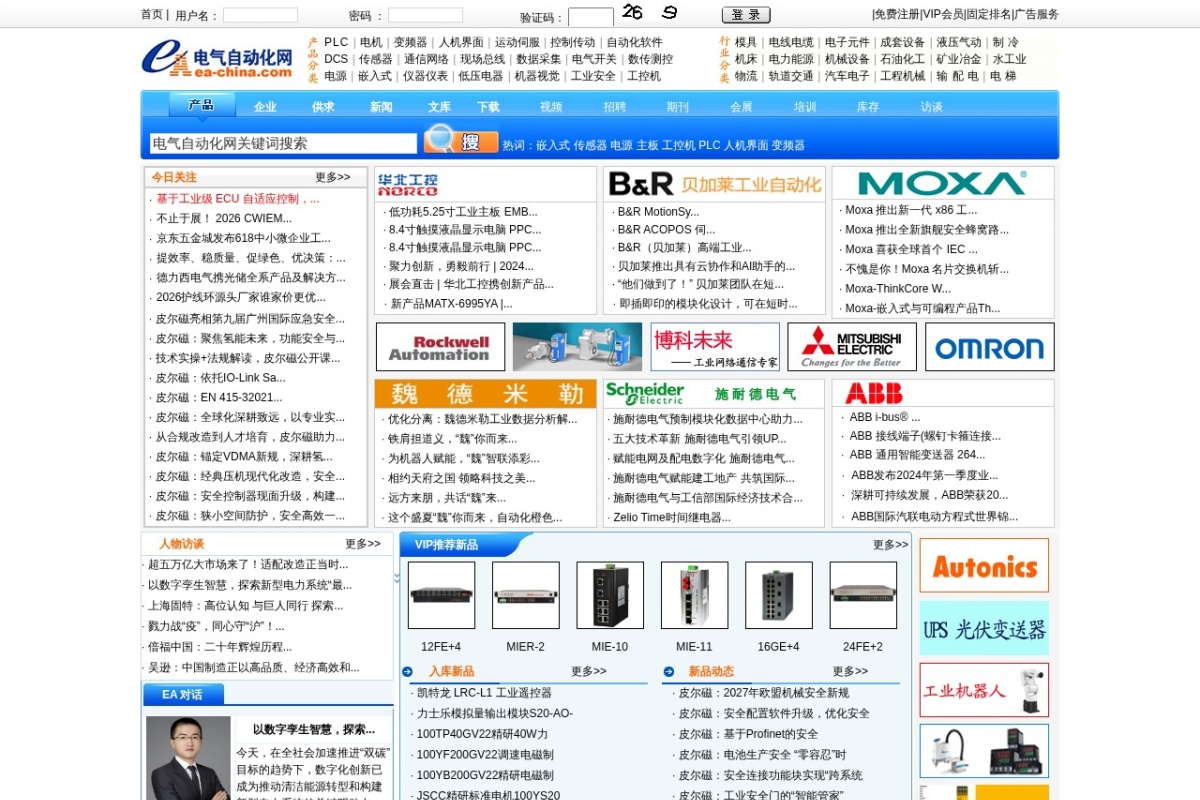This screenshot has height=800, width=1200.
Task: Click the Rockwell Automation logo
Action: 441,347
